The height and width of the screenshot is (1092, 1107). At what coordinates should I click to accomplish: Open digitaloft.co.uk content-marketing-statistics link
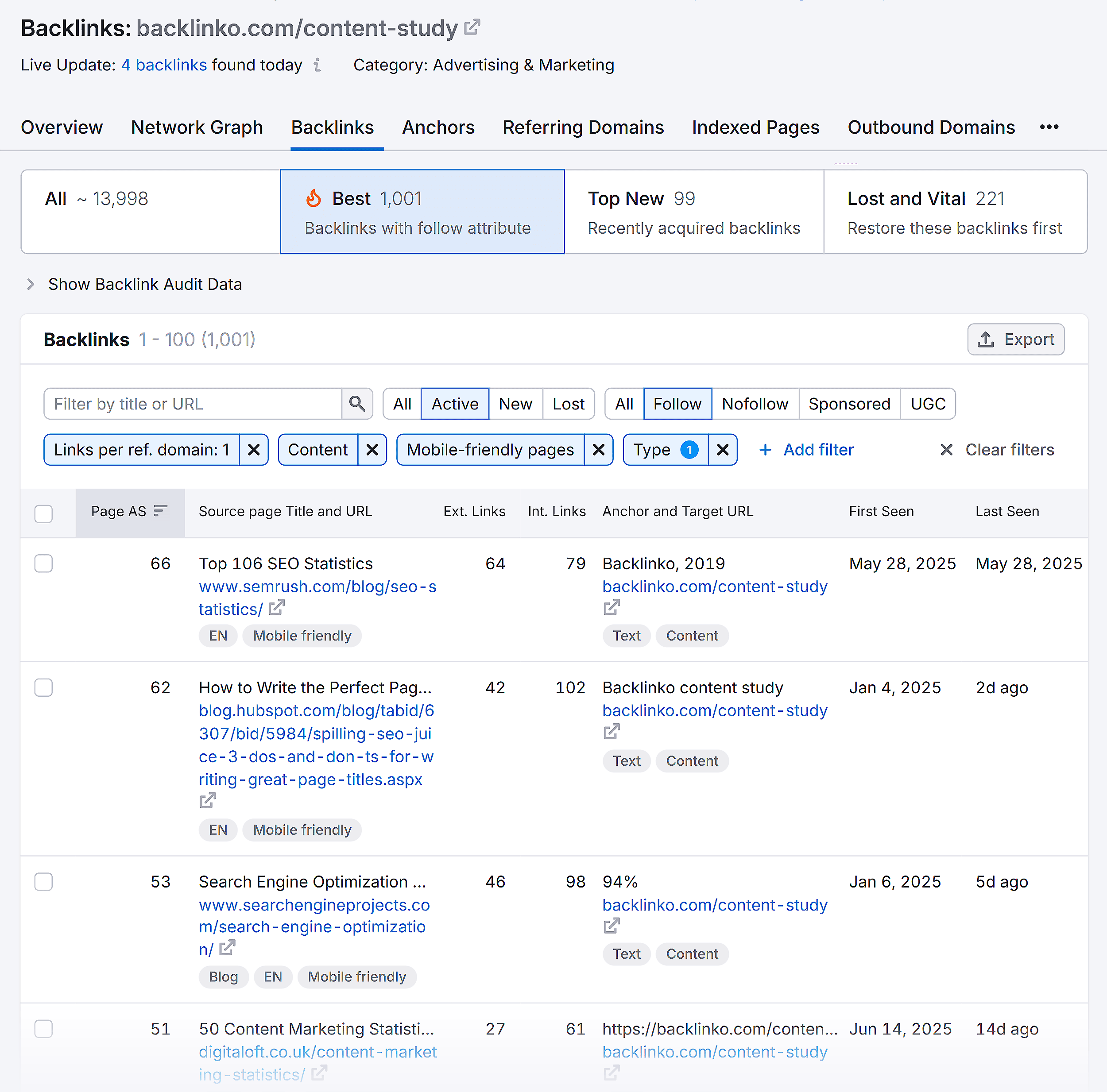pos(317,1063)
